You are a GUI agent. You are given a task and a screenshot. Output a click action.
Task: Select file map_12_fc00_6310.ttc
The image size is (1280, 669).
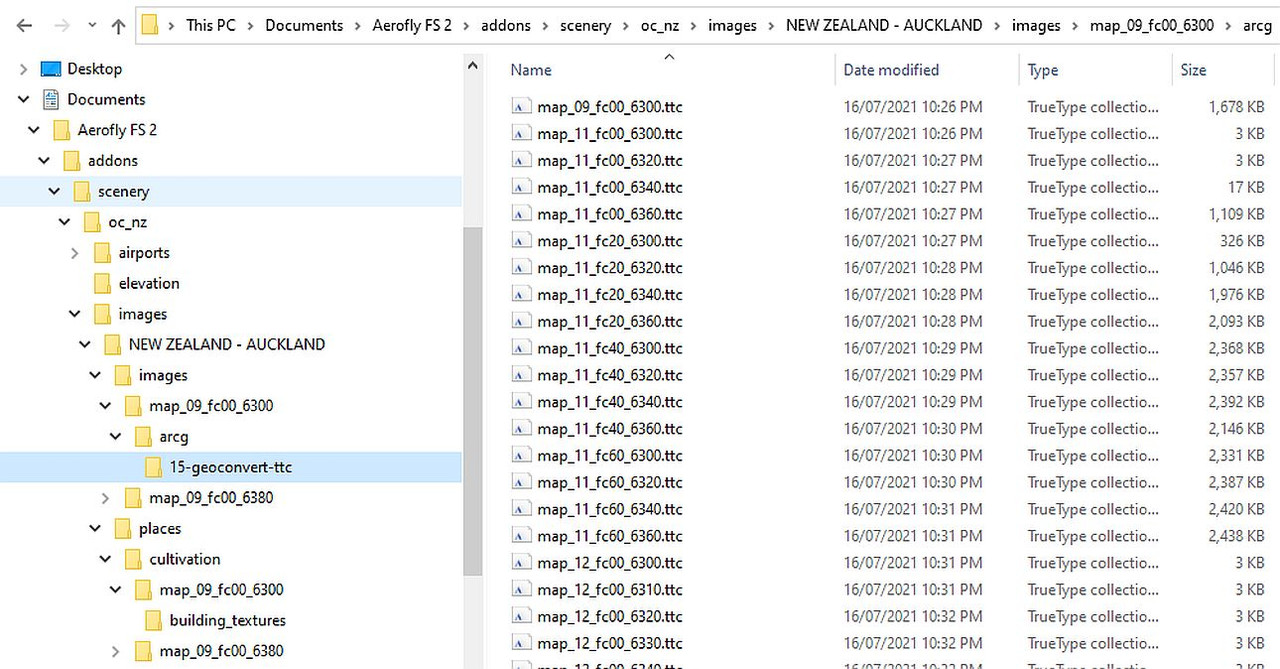[x=610, y=590]
